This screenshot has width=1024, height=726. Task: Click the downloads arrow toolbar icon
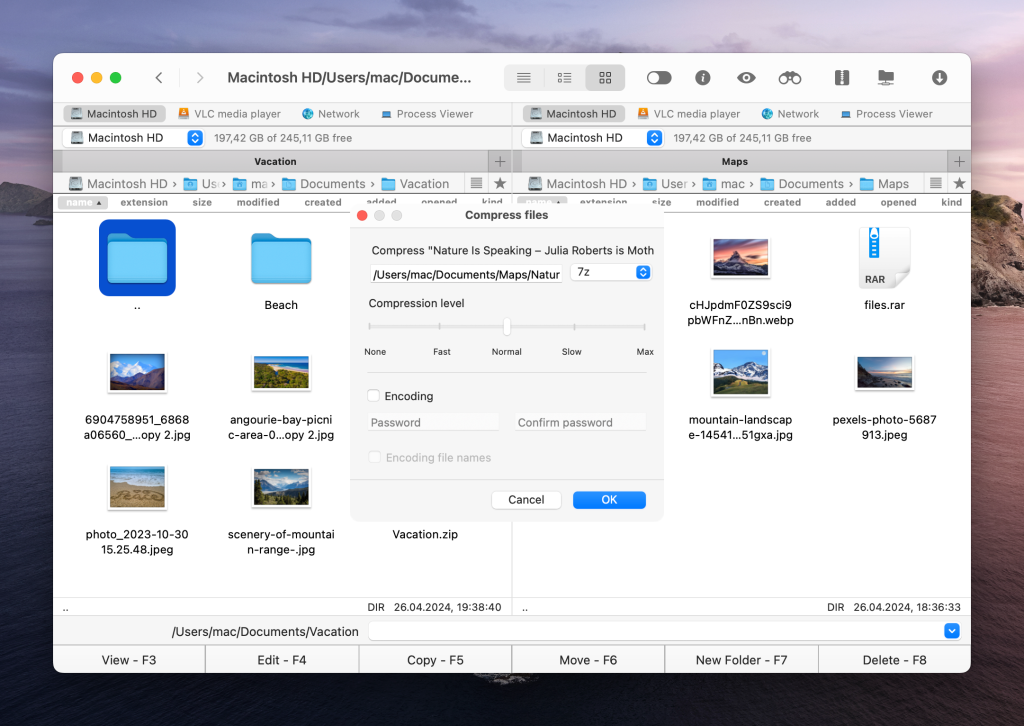(938, 77)
